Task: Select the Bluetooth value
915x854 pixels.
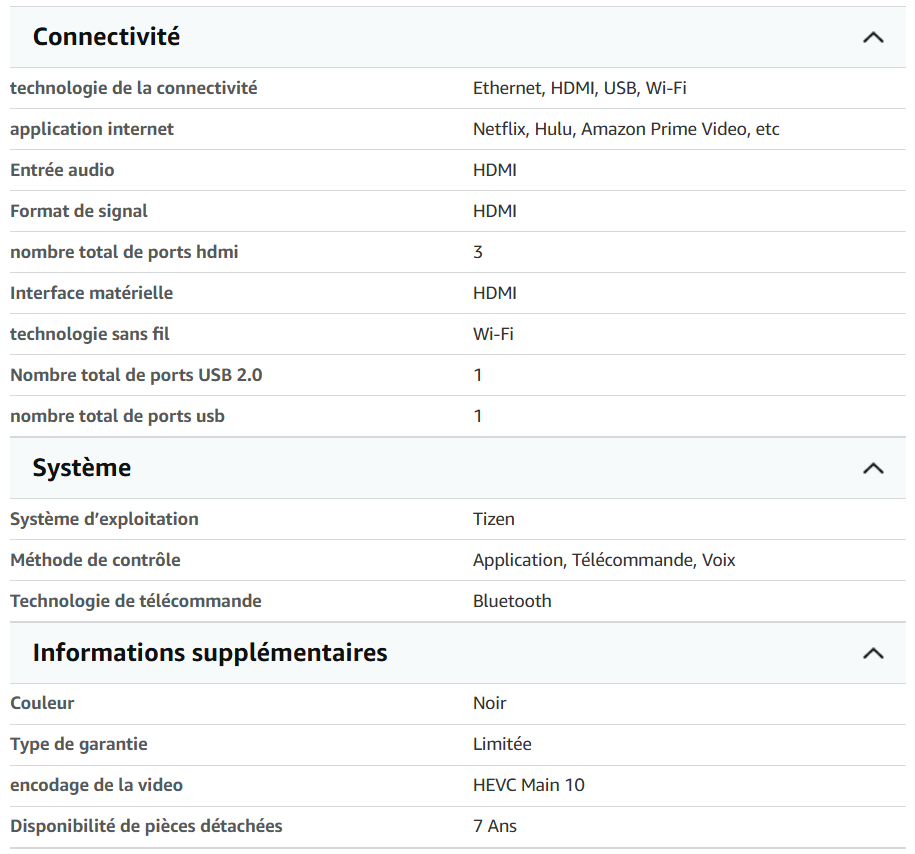Action: [512, 601]
